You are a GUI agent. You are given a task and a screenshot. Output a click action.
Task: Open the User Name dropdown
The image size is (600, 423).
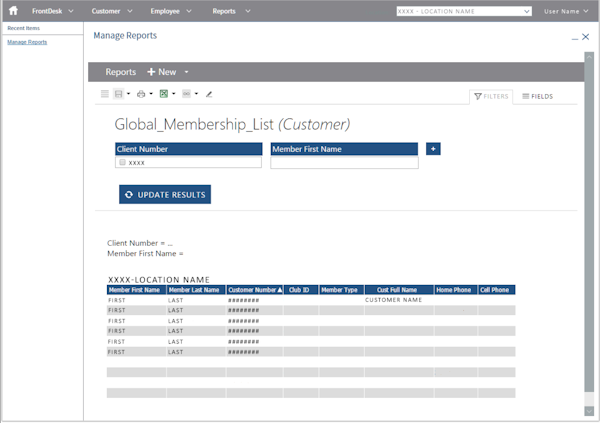566,11
